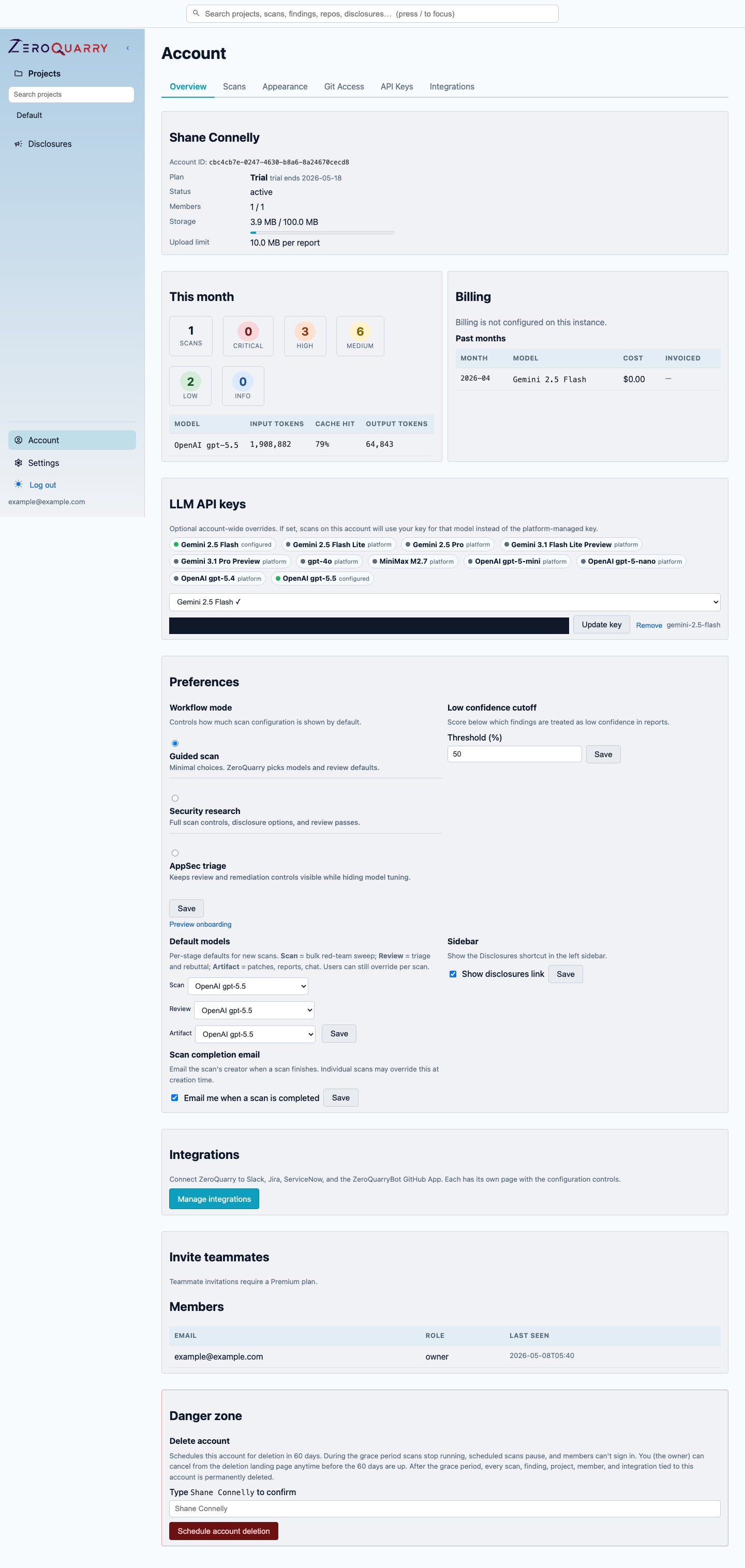The image size is (745, 1568).
Task: Click example@example.com in Members table
Action: click(x=219, y=1357)
